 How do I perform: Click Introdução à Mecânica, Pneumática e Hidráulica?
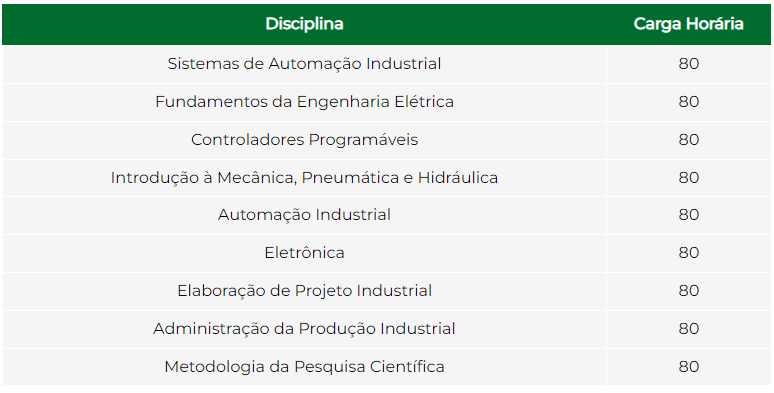pos(304,178)
